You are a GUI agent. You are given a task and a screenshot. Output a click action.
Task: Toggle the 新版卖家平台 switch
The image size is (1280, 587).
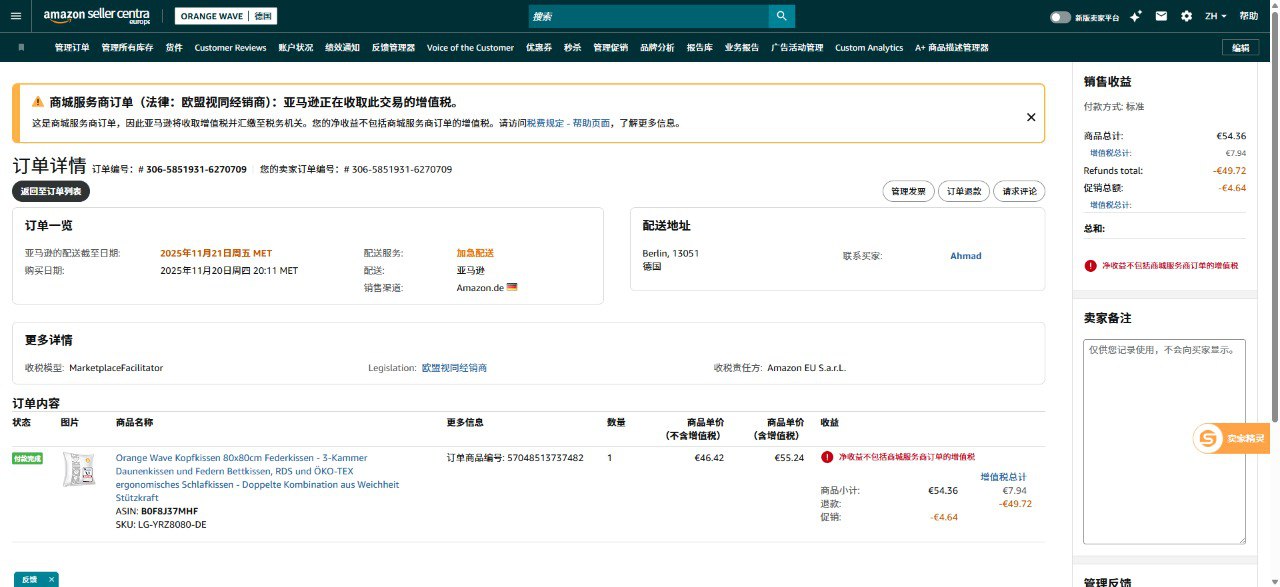pos(1060,17)
